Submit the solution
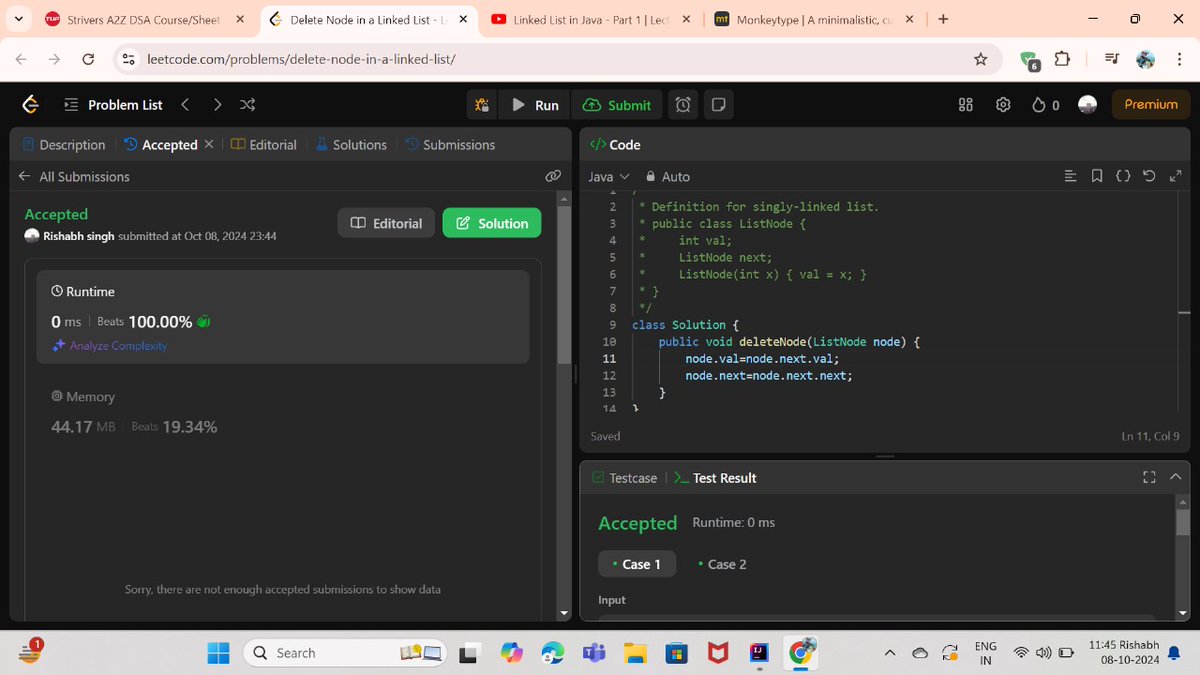This screenshot has height=675, width=1200. click(616, 105)
